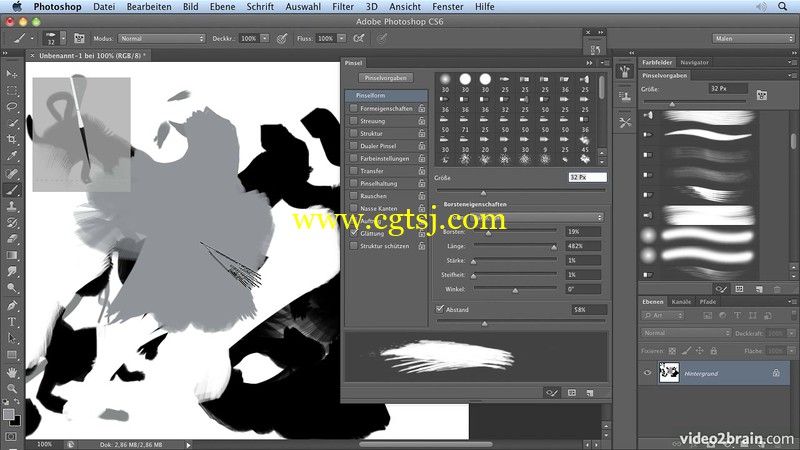Switch to the Pfade tab
The width and height of the screenshot is (800, 450).
[708, 302]
